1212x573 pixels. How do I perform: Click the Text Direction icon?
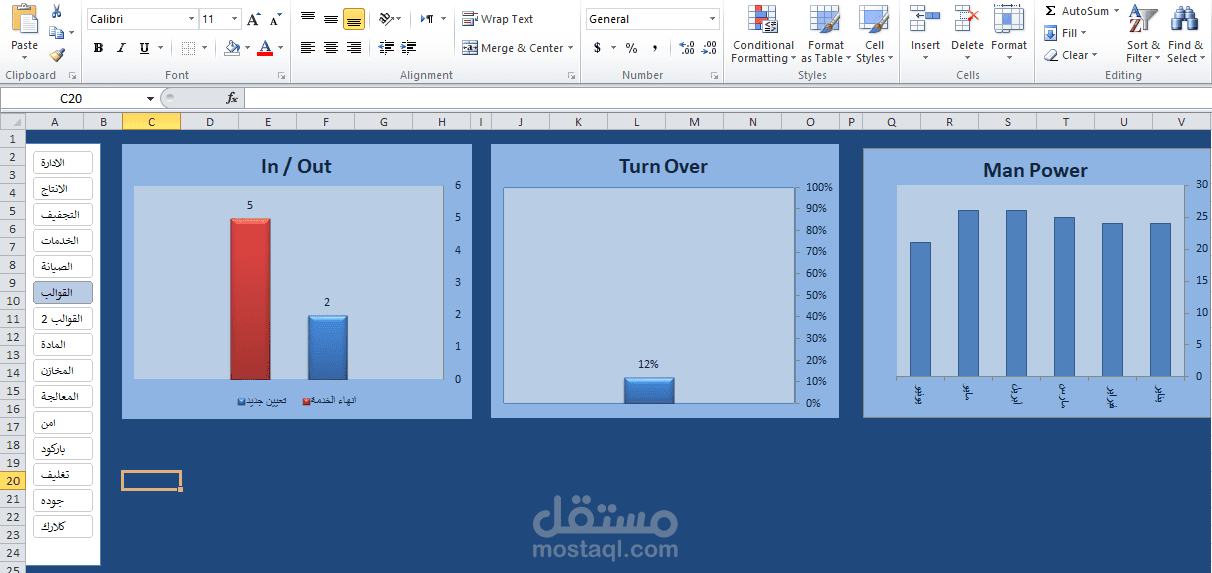(x=428, y=19)
